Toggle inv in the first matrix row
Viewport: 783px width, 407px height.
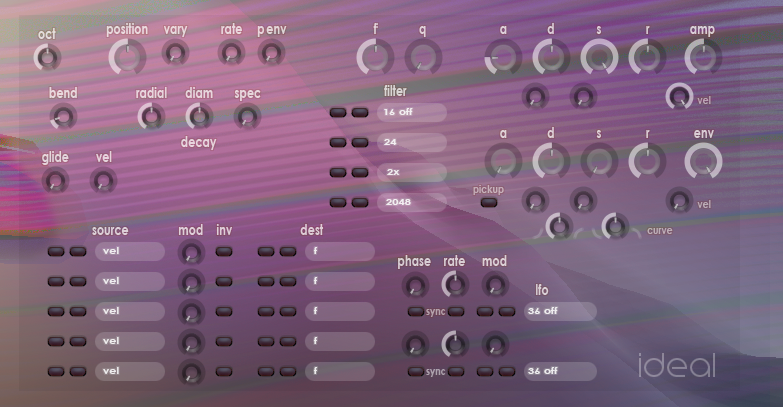pos(224,252)
